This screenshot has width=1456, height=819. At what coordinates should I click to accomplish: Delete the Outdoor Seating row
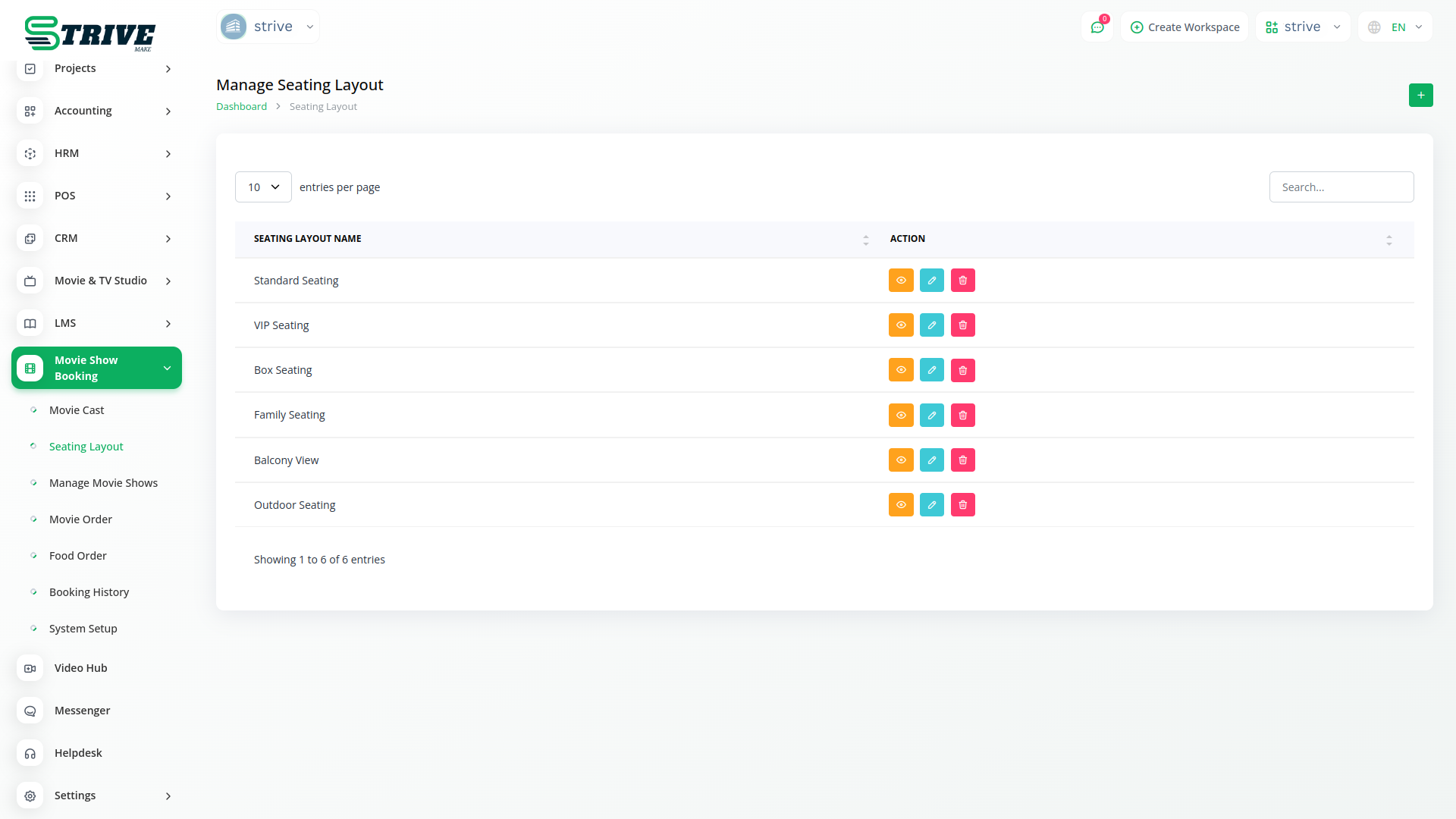pyautogui.click(x=962, y=505)
